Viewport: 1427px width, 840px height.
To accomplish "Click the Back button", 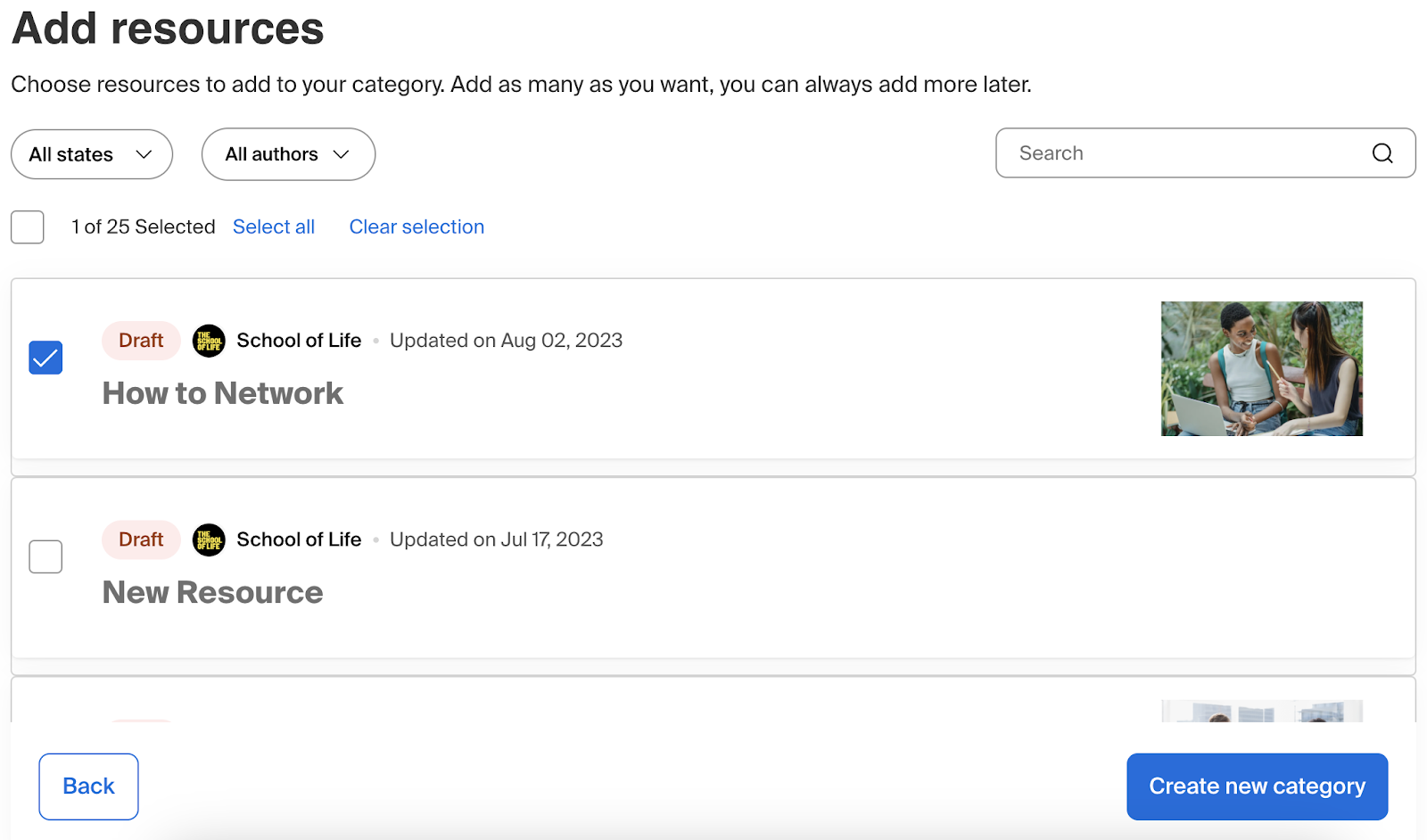I will point(88,786).
